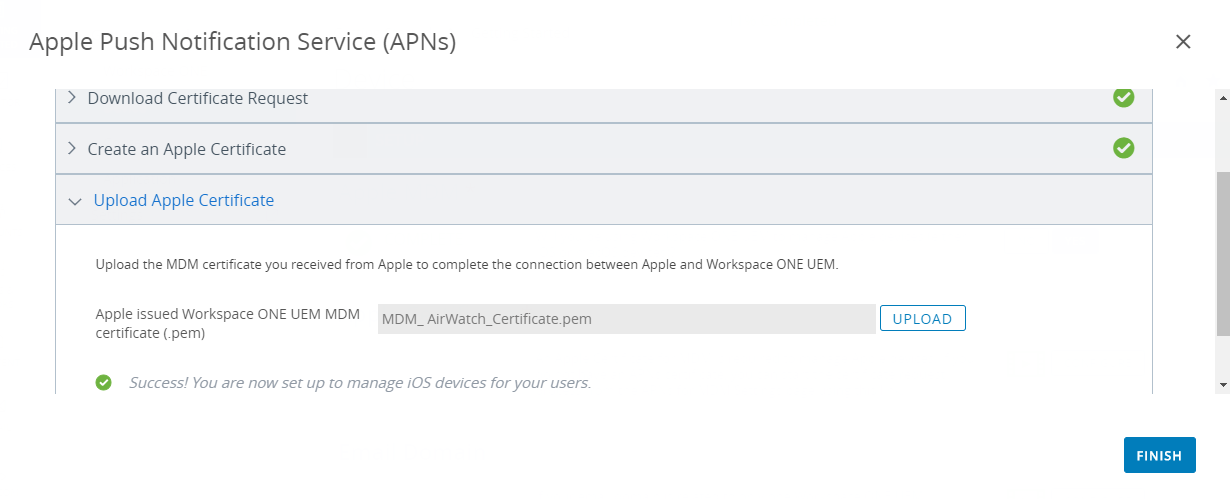The height and width of the screenshot is (499, 1230).
Task: Click the Create an Apple Certificate title
Action: click(x=187, y=149)
